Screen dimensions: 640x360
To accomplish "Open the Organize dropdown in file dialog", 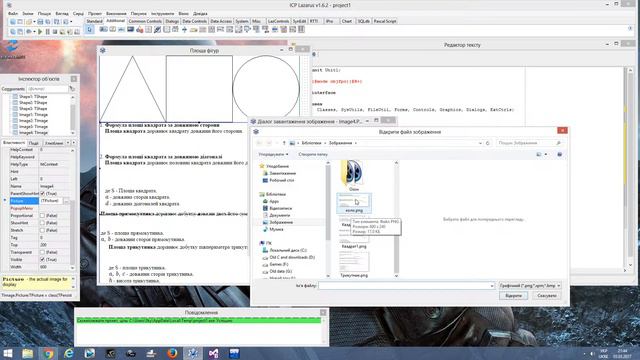I will (273, 154).
